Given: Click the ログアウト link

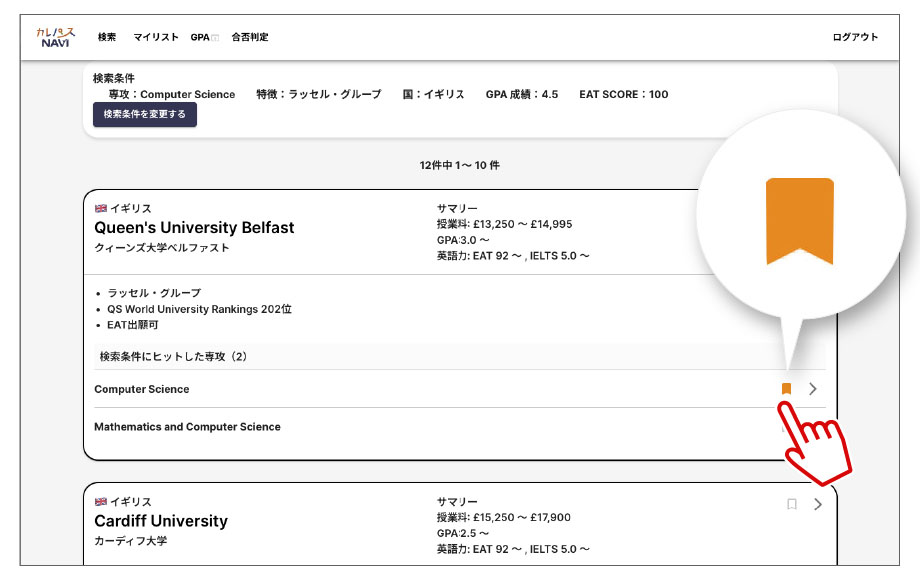Looking at the screenshot, I should (855, 38).
